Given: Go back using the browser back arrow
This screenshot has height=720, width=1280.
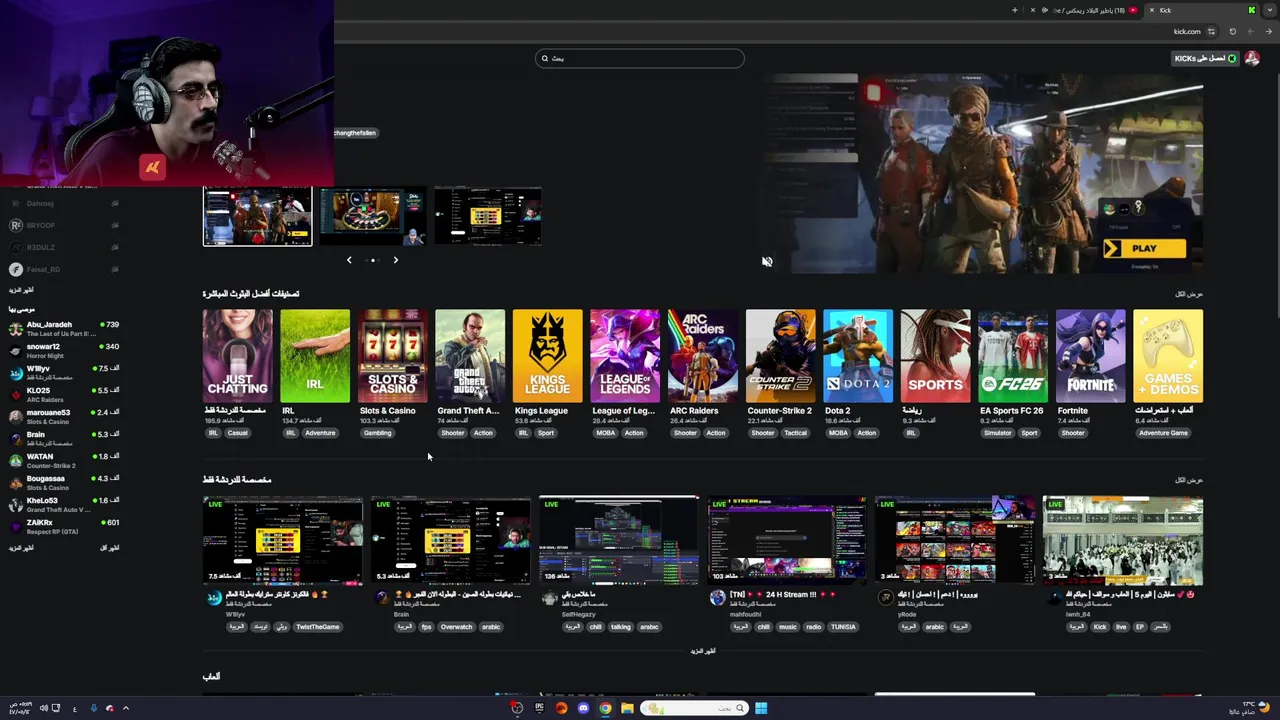Looking at the screenshot, I should click(x=1268, y=31).
